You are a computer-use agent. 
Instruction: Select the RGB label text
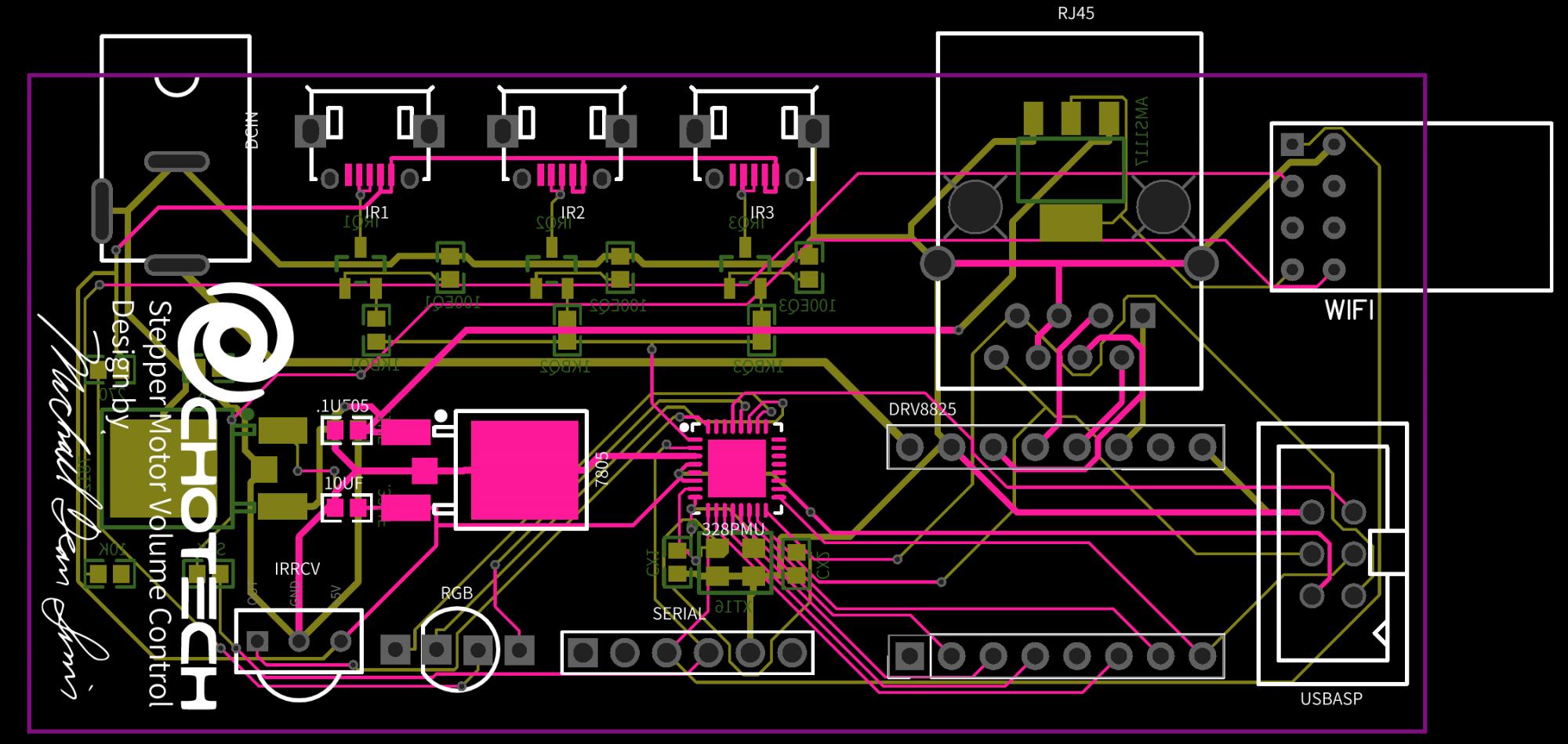tap(456, 593)
